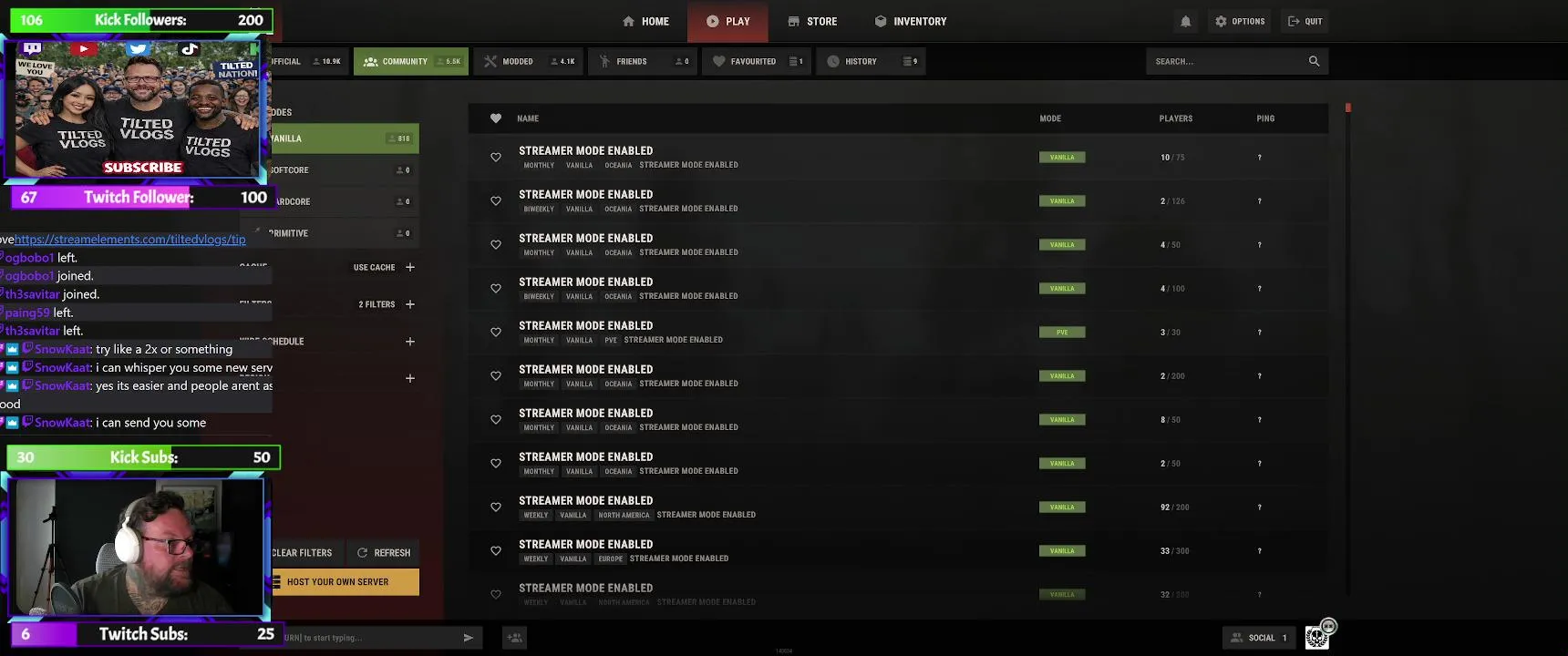Refresh the server list
The image size is (1568, 656).
click(383, 553)
